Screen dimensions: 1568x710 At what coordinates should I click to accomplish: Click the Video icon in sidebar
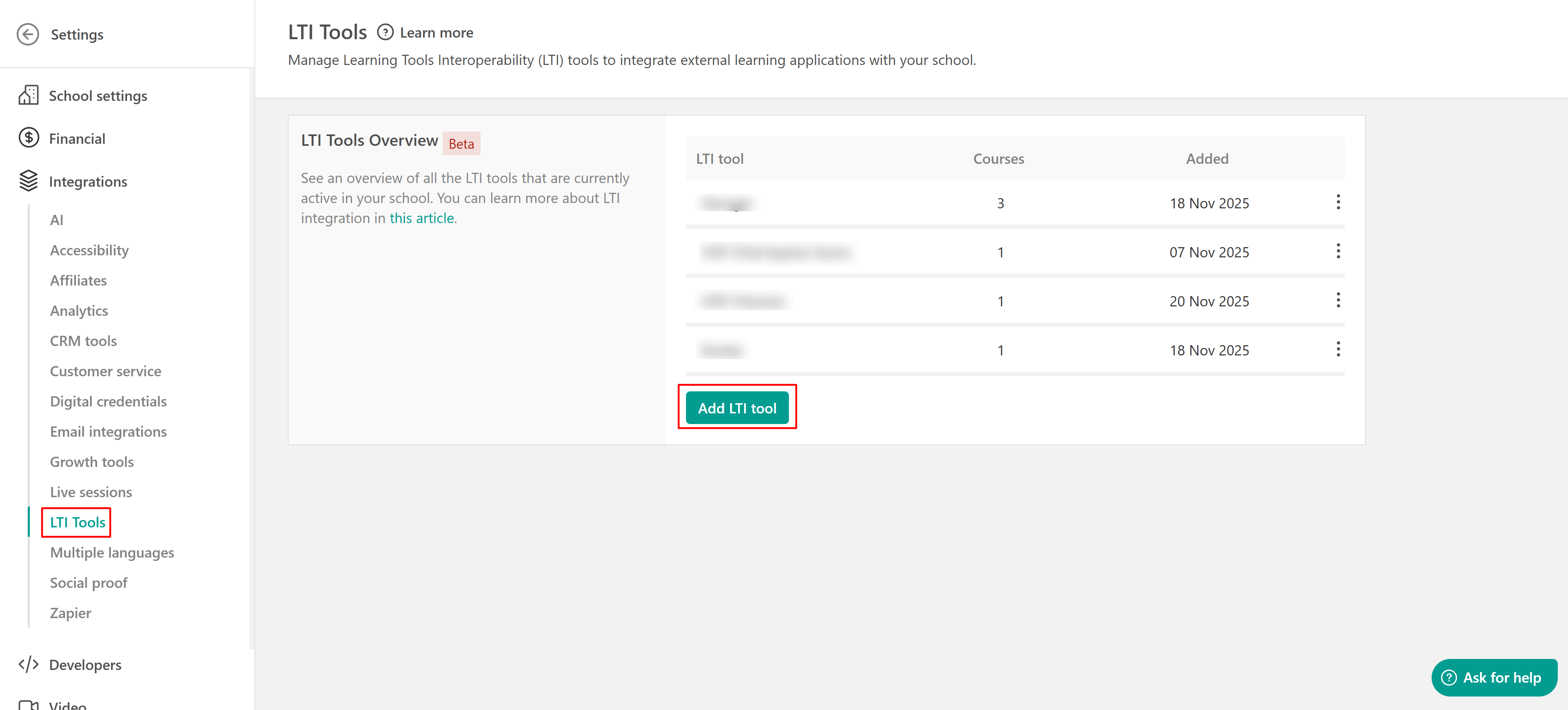pos(29,705)
